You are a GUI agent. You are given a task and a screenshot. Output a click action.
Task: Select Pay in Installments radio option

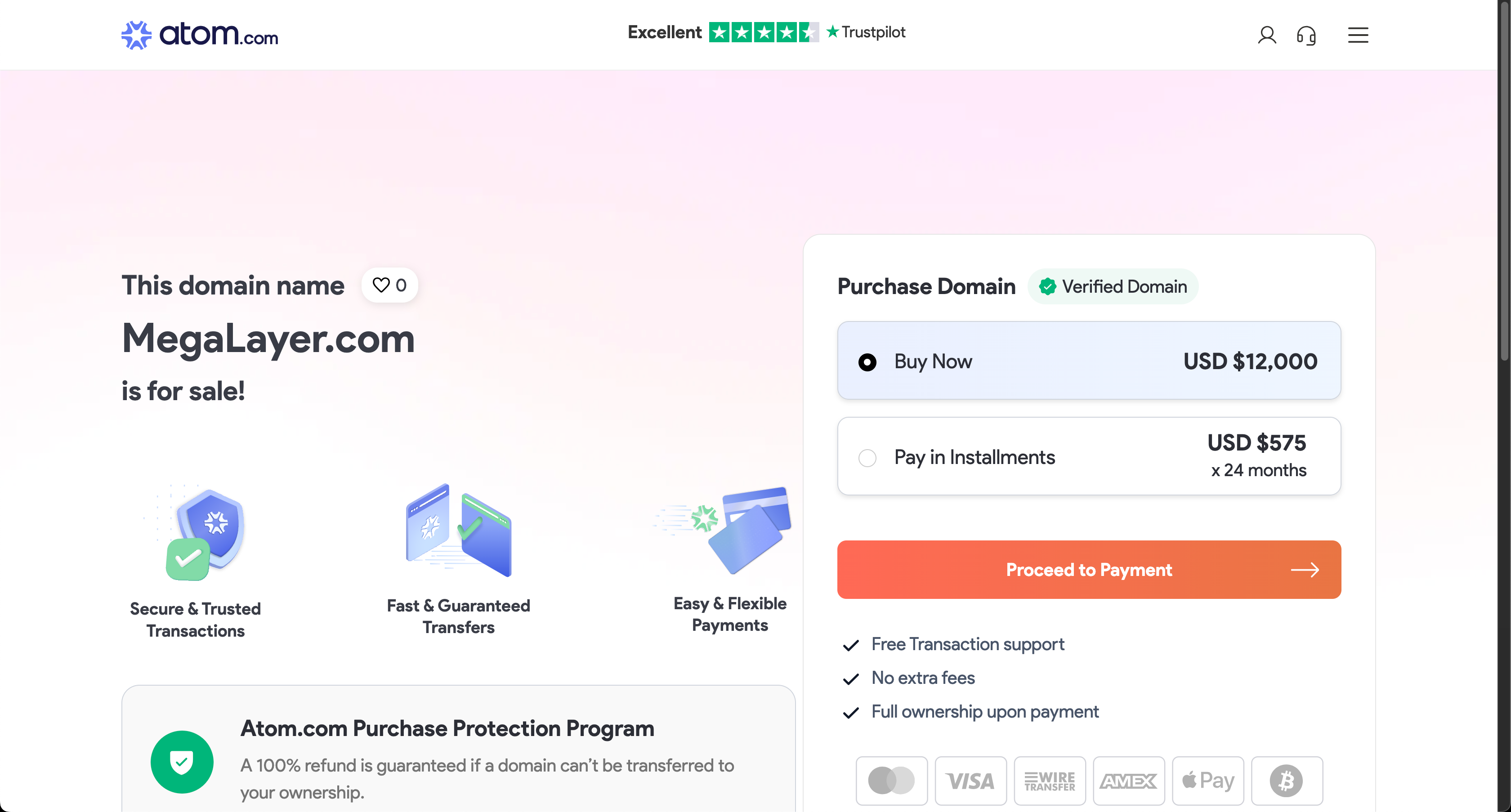coord(867,457)
